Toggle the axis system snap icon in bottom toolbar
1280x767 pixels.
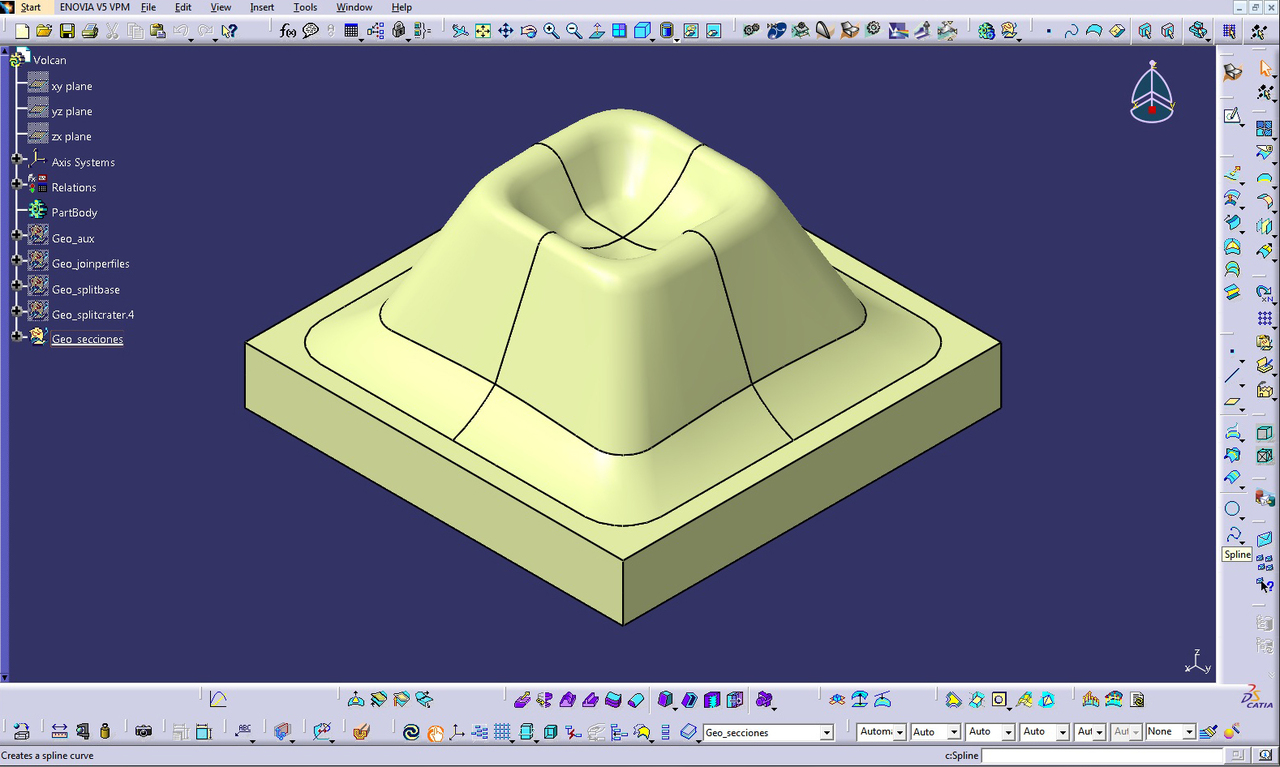pyautogui.click(x=458, y=732)
